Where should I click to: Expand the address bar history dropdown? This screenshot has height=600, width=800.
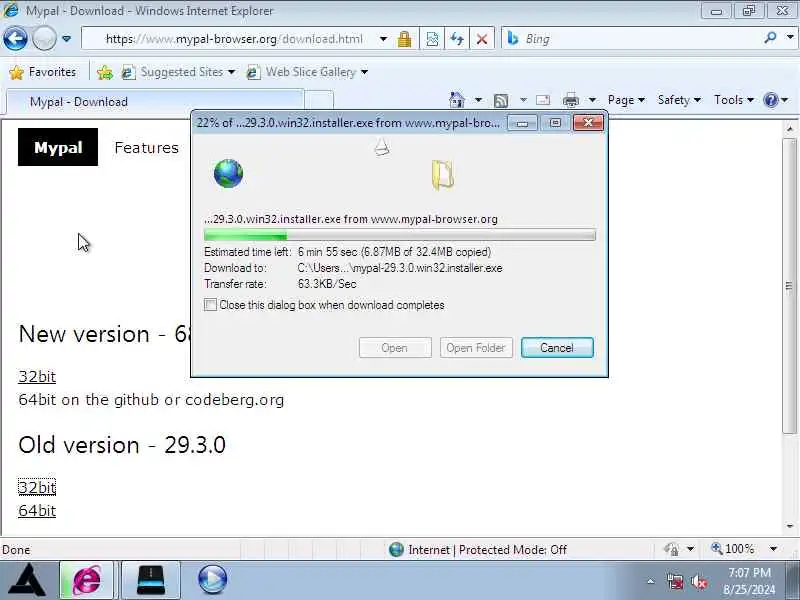[383, 39]
